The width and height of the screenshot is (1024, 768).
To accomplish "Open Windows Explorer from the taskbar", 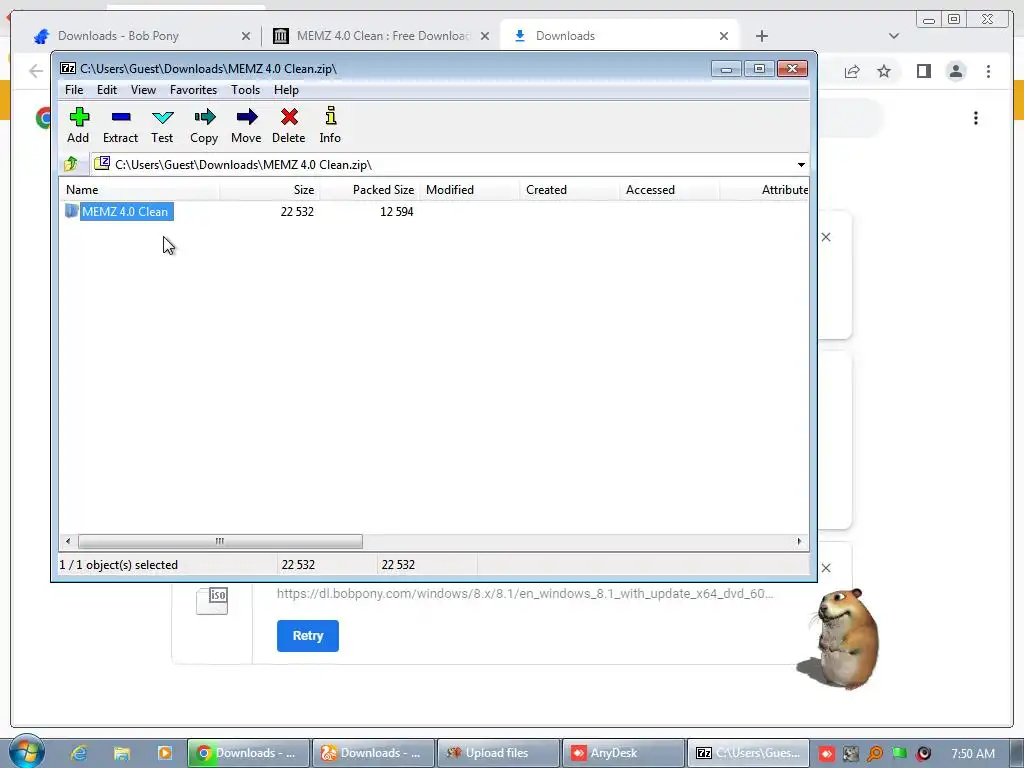I will (x=121, y=753).
